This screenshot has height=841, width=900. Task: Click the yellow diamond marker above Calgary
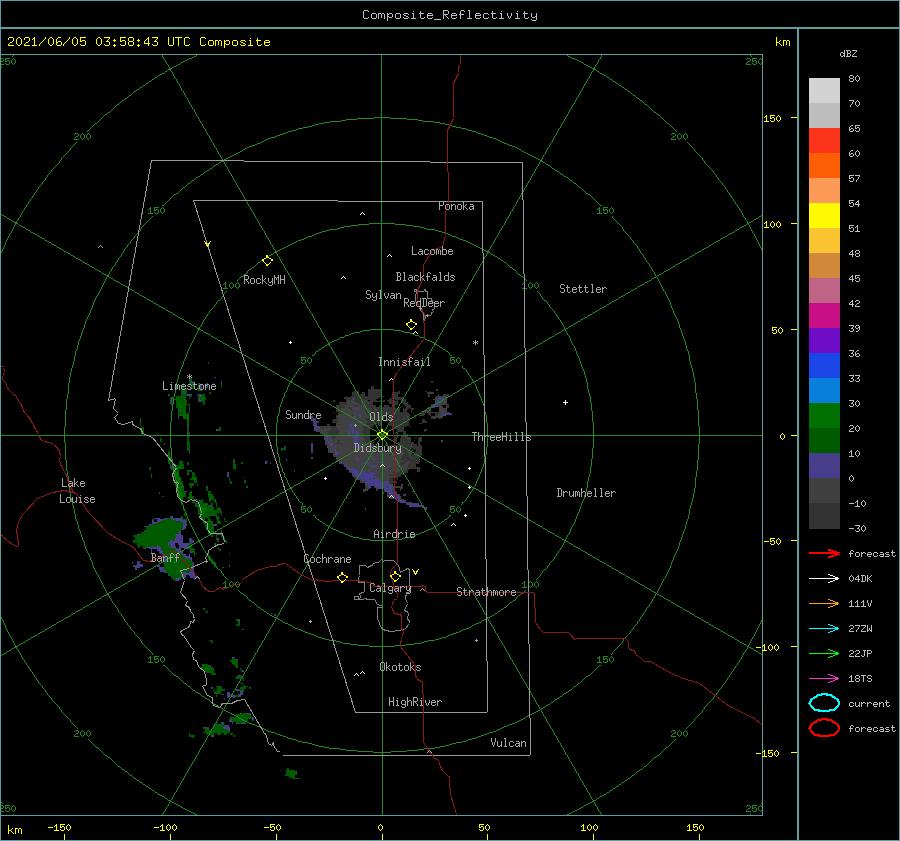coord(395,576)
